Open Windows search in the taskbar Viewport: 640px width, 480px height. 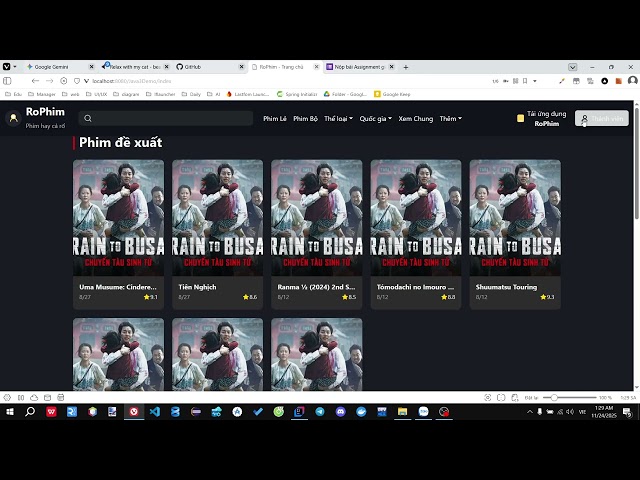pos(30,412)
